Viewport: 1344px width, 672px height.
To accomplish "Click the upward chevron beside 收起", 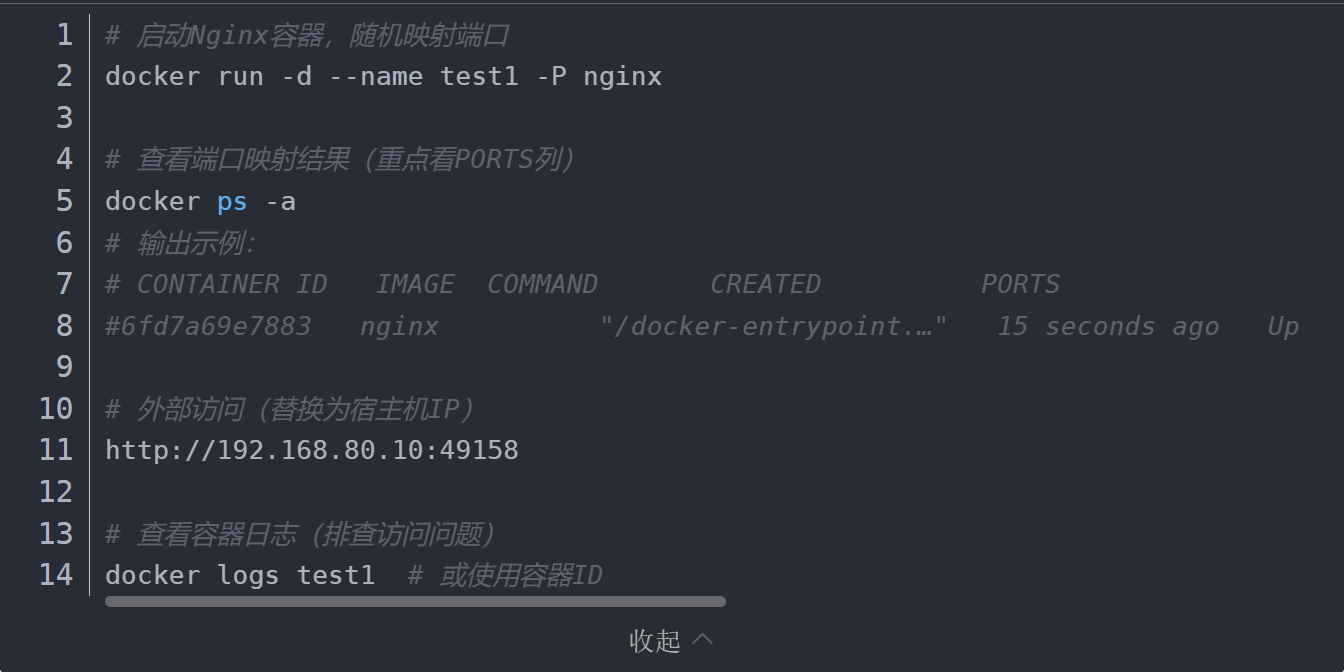I will pos(703,639).
